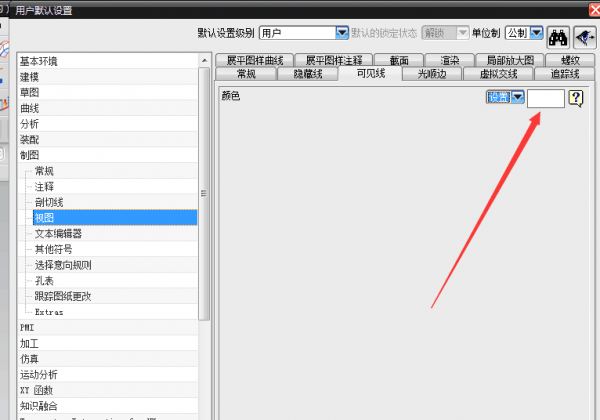
Task: Switch to the 截面 tab
Action: click(x=399, y=60)
